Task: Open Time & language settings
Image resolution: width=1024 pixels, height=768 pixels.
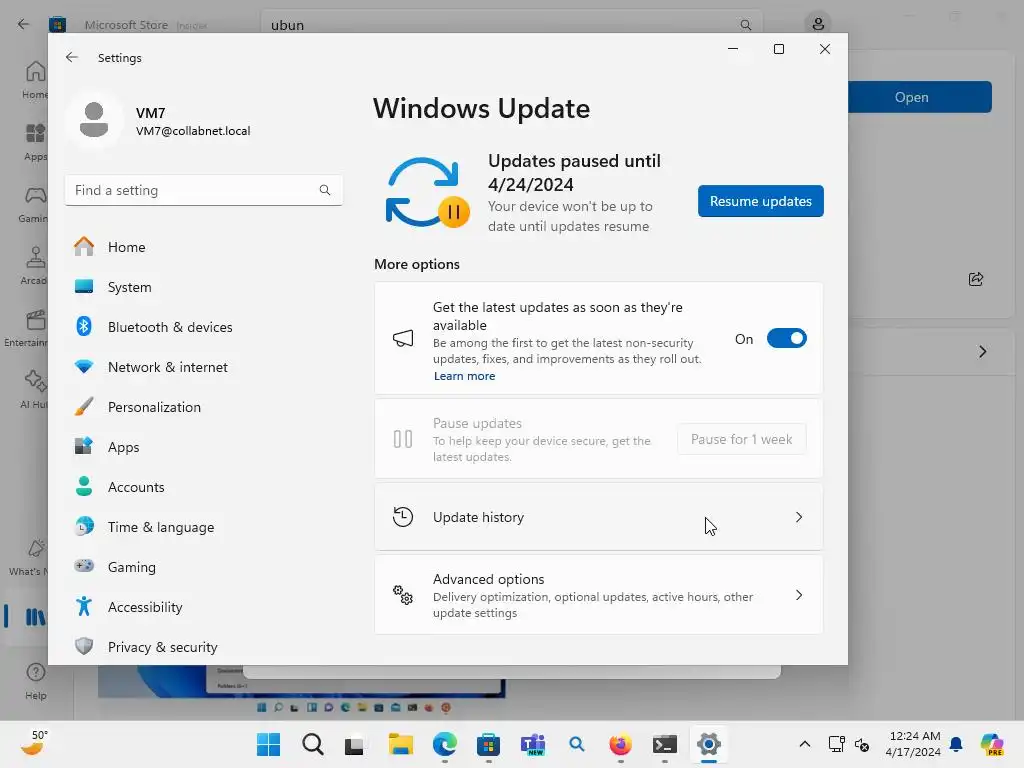Action: 204,527
